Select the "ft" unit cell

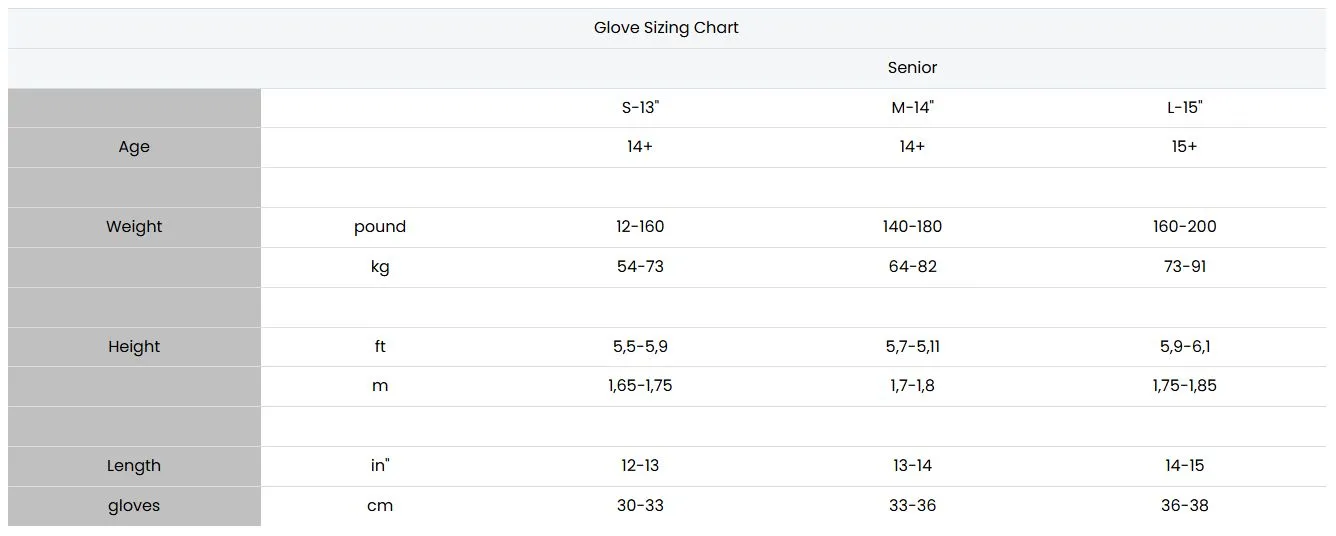click(380, 347)
